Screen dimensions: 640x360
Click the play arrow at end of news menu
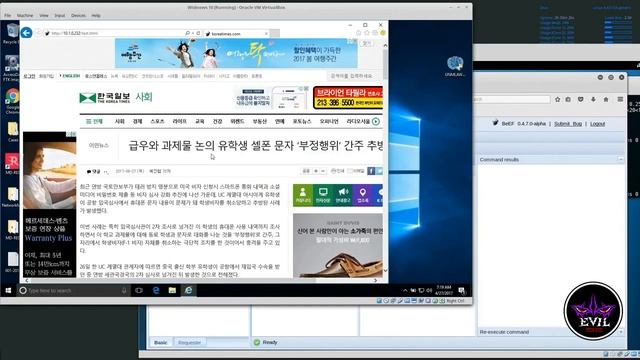click(x=376, y=122)
